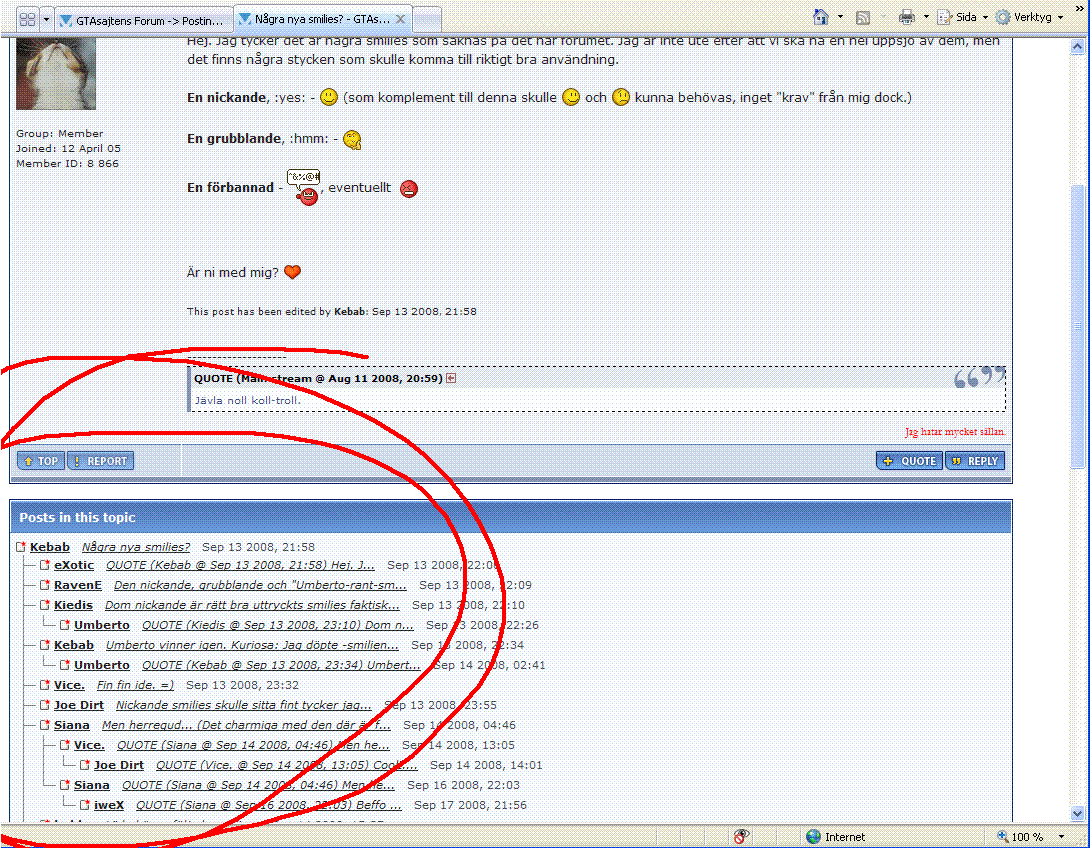Screen dimensions: 1090x848
Task: Open RavenE's post about nickande, grubblande
Action: tap(260, 585)
